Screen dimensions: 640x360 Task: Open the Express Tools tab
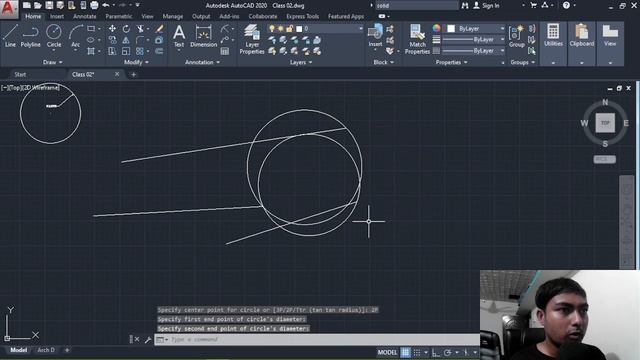pos(302,16)
